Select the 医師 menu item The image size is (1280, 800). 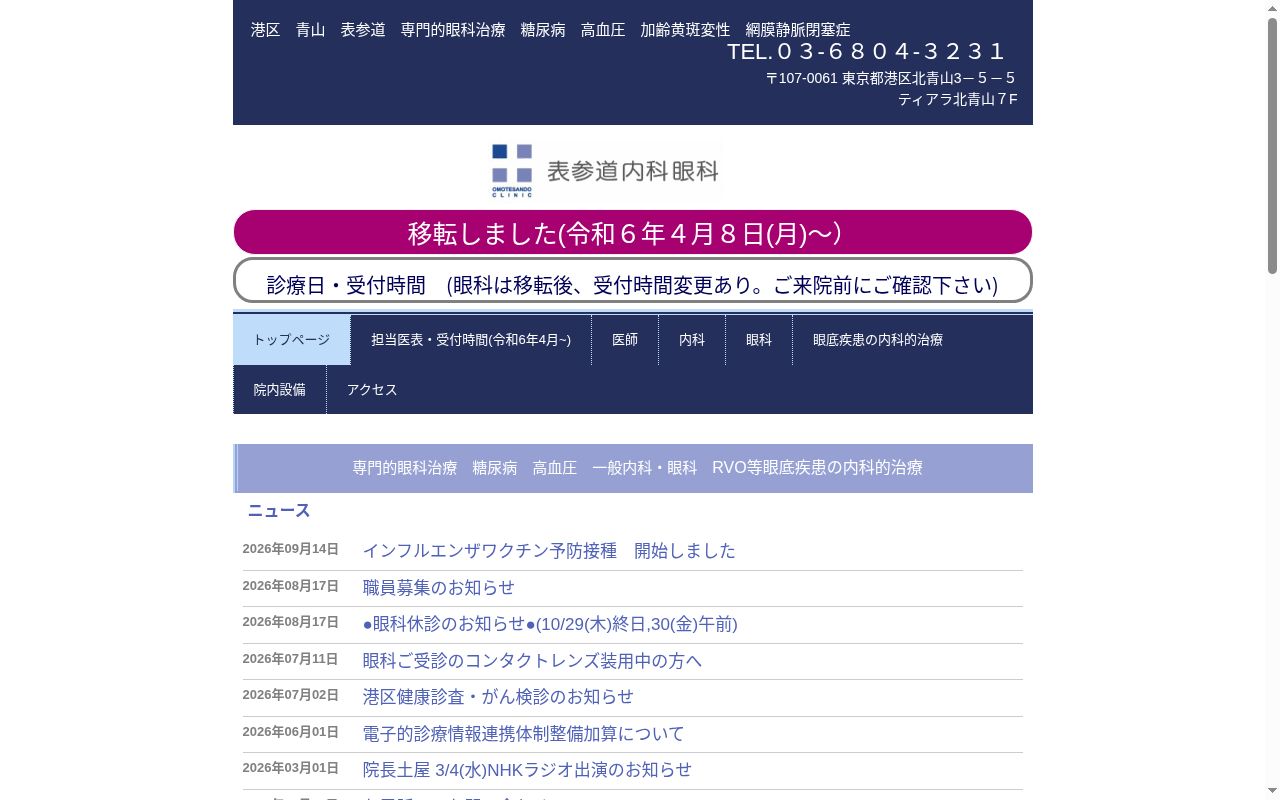tap(625, 340)
